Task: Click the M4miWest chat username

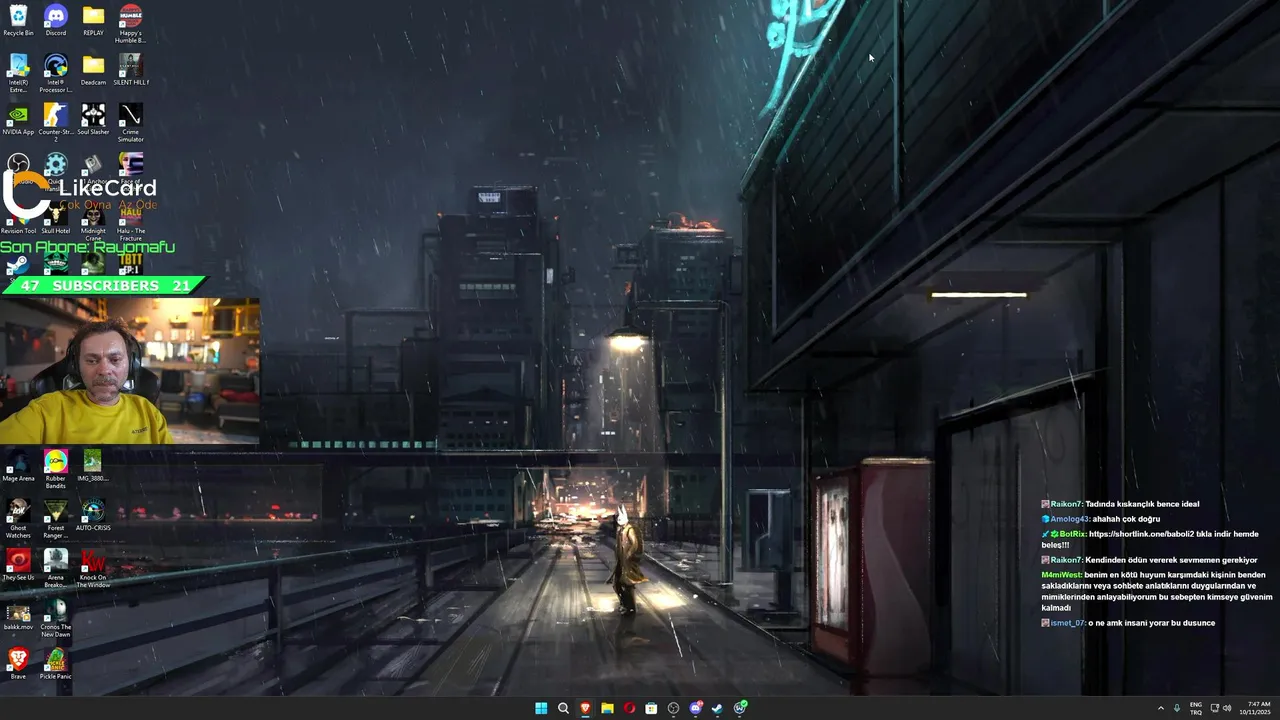Action: click(1061, 575)
